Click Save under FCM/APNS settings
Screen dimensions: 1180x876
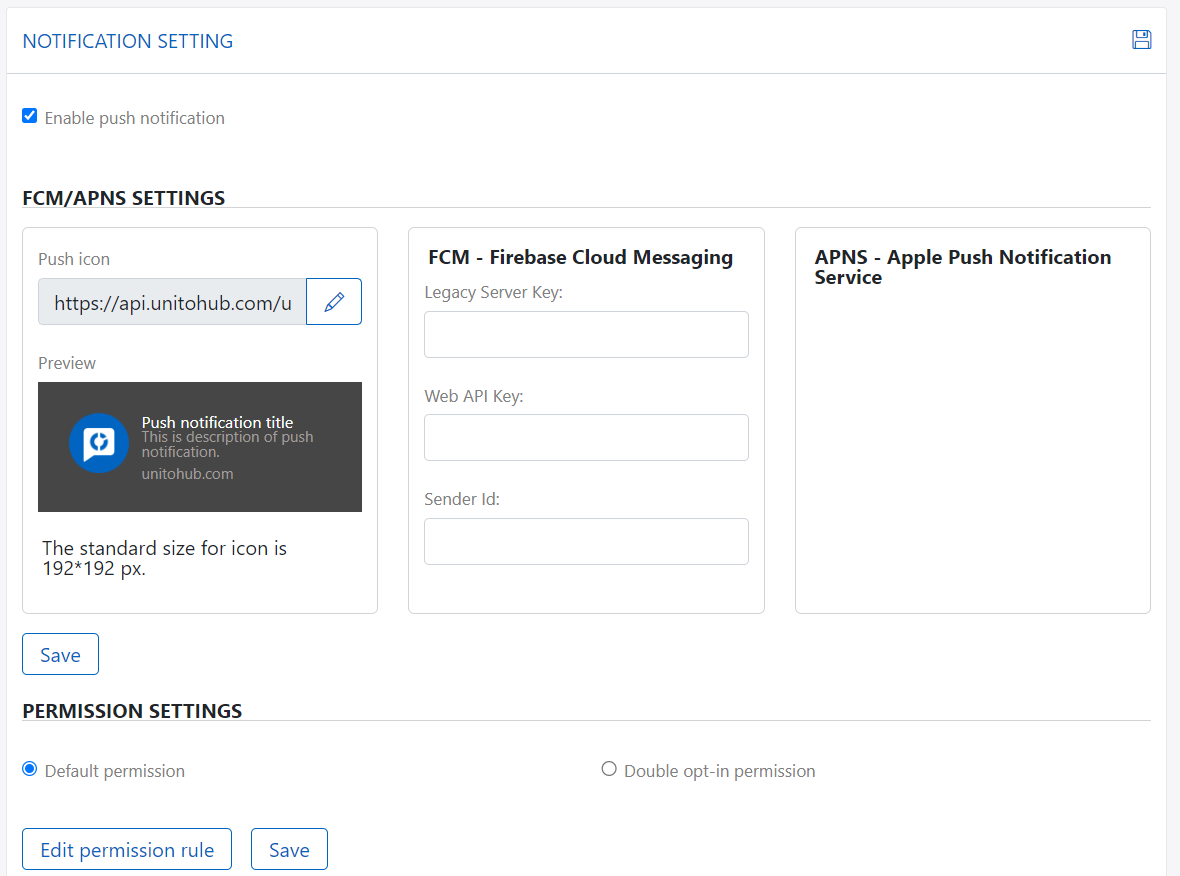pos(60,654)
